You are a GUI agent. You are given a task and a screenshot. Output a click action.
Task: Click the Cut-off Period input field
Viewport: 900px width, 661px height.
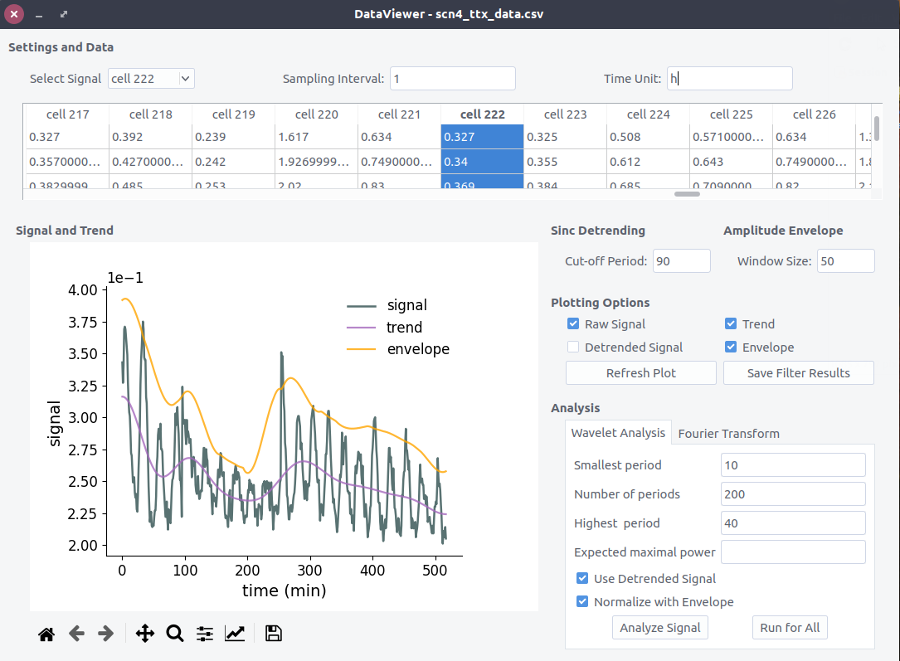682,261
